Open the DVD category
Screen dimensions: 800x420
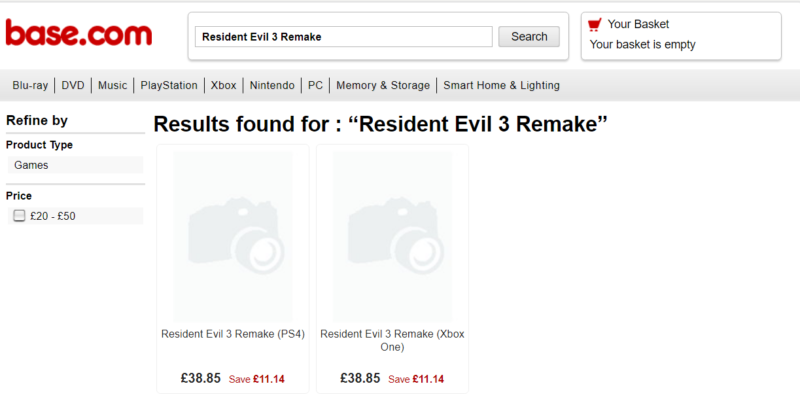(73, 85)
